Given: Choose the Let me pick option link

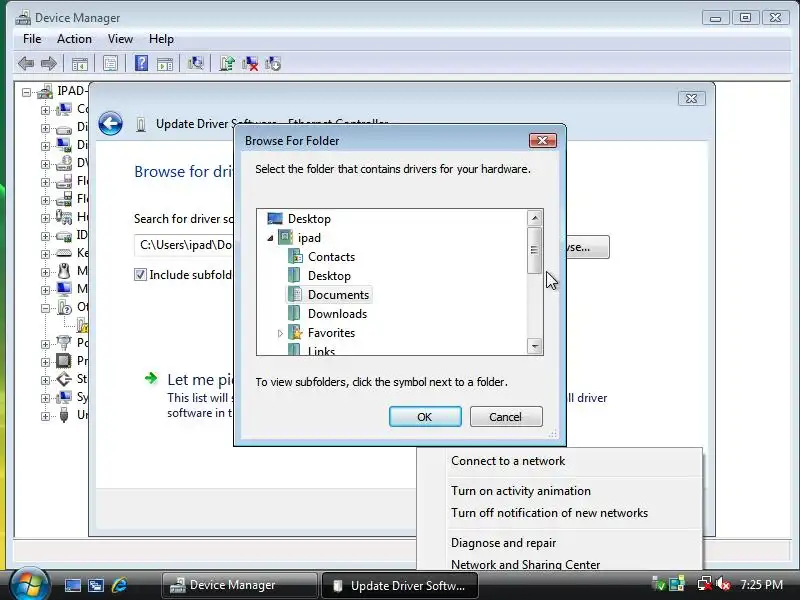Looking at the screenshot, I should pyautogui.click(x=200, y=380).
